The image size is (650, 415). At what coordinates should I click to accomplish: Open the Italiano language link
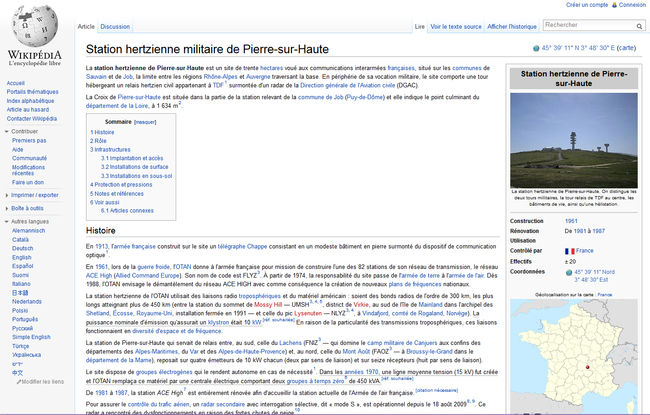click(x=21, y=284)
